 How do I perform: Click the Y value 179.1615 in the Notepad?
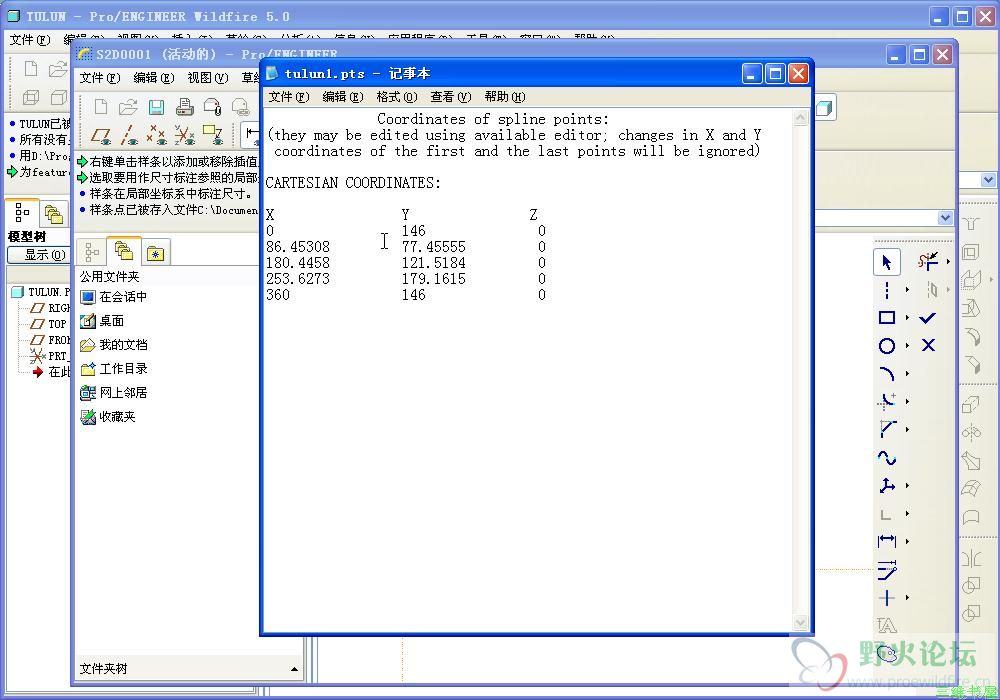click(x=434, y=279)
